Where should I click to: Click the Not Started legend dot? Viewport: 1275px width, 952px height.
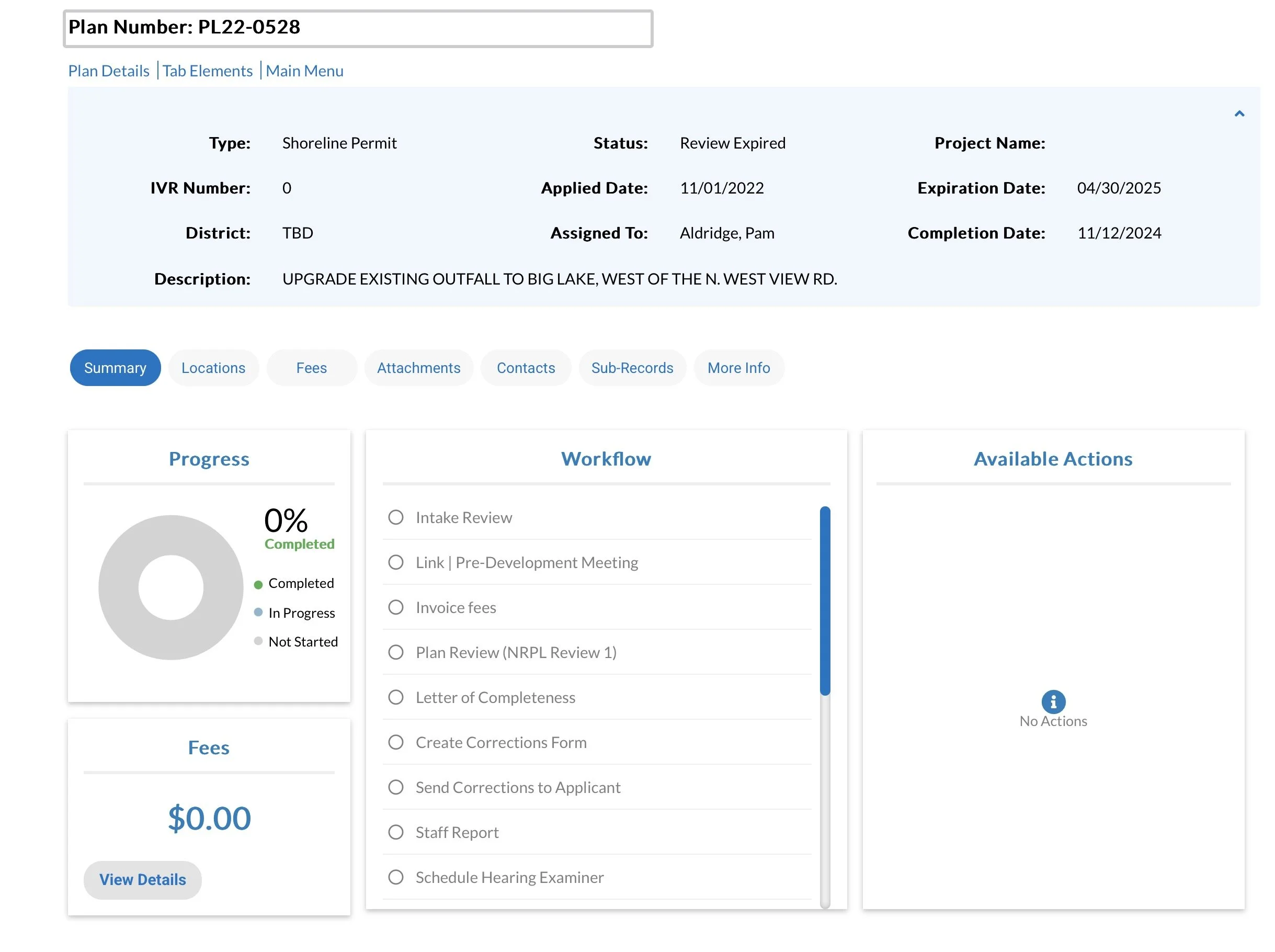(258, 641)
